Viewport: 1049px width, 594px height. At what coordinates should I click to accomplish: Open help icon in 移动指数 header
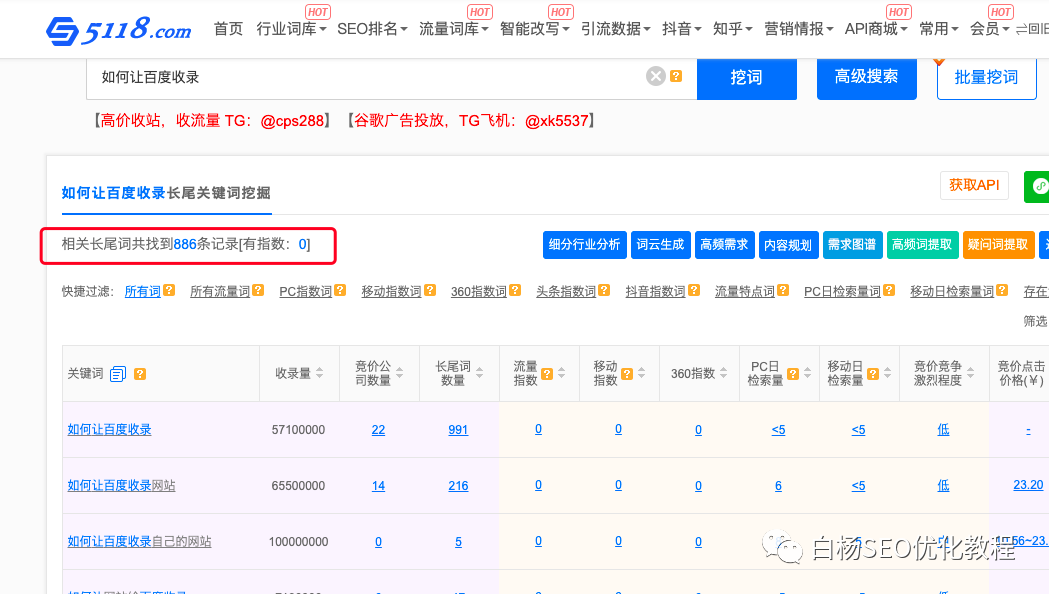point(627,374)
